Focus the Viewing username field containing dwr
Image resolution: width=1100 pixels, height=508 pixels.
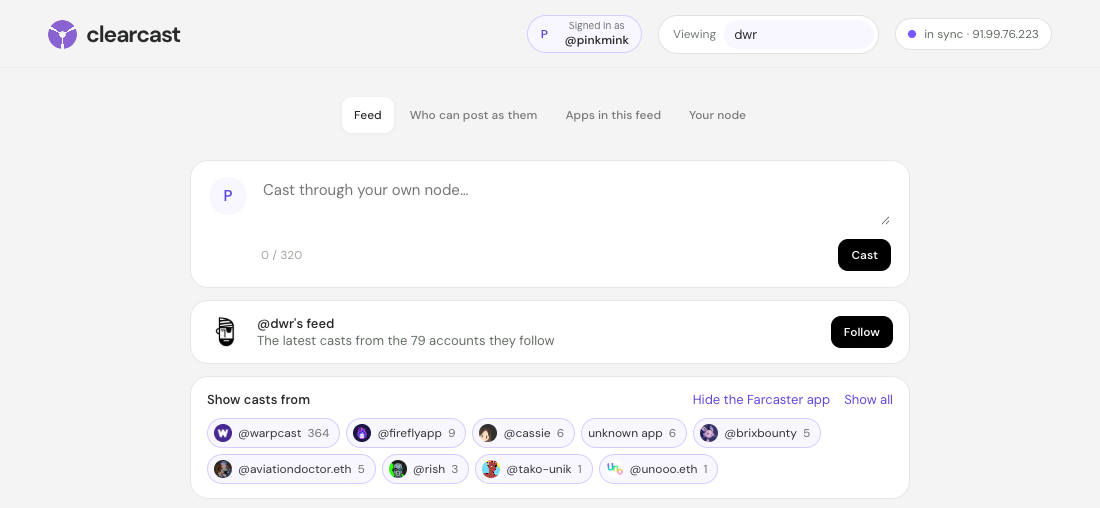pyautogui.click(x=799, y=34)
